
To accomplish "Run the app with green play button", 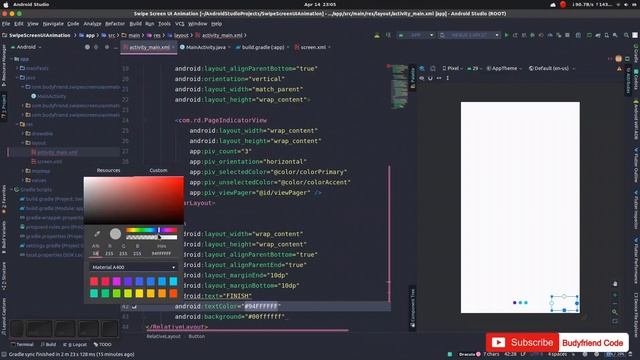I will tap(506, 35).
